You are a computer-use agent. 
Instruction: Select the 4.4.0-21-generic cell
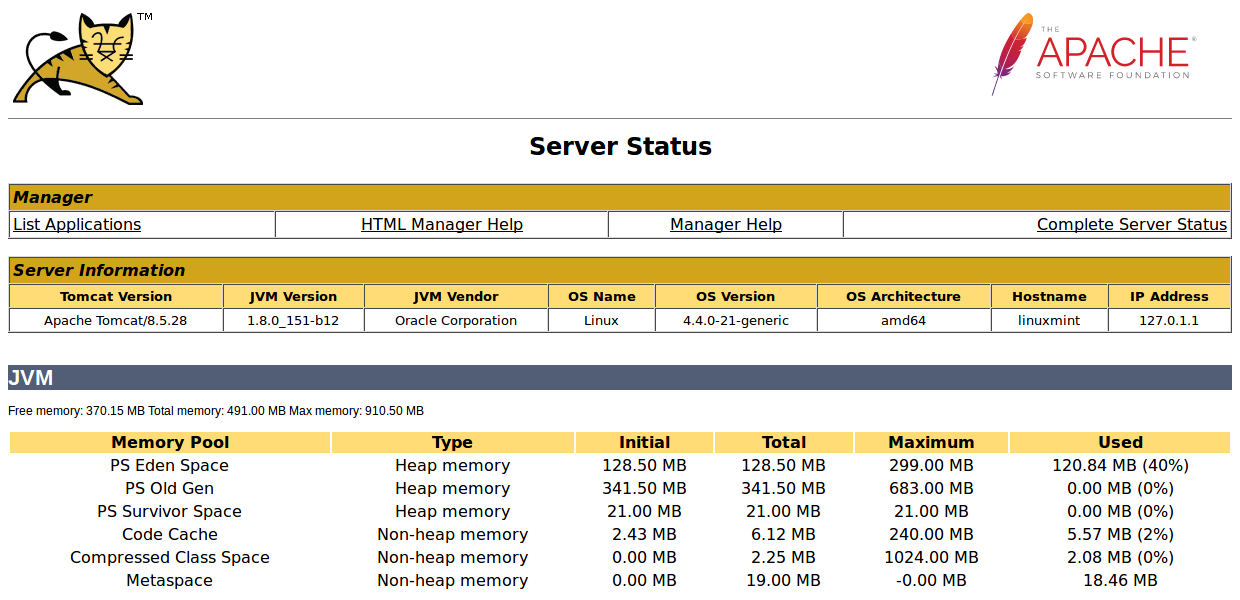pos(736,321)
